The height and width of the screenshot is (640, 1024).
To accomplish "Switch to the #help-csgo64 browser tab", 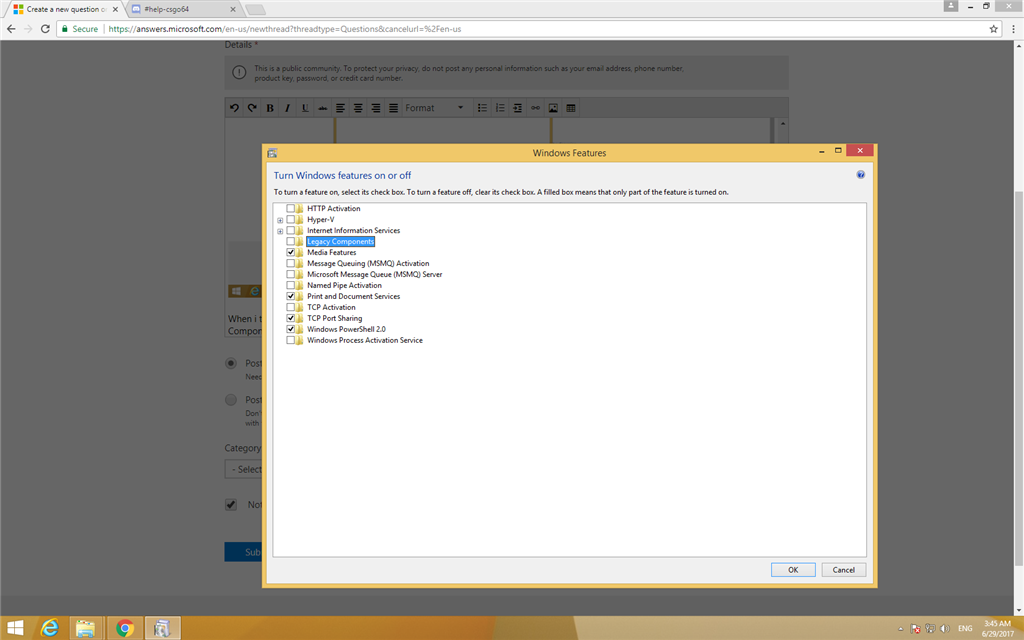I will (182, 9).
